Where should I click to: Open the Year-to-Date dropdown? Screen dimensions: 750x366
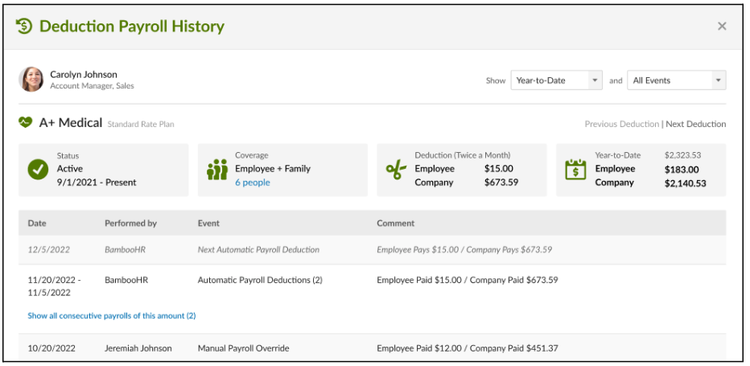coord(556,80)
